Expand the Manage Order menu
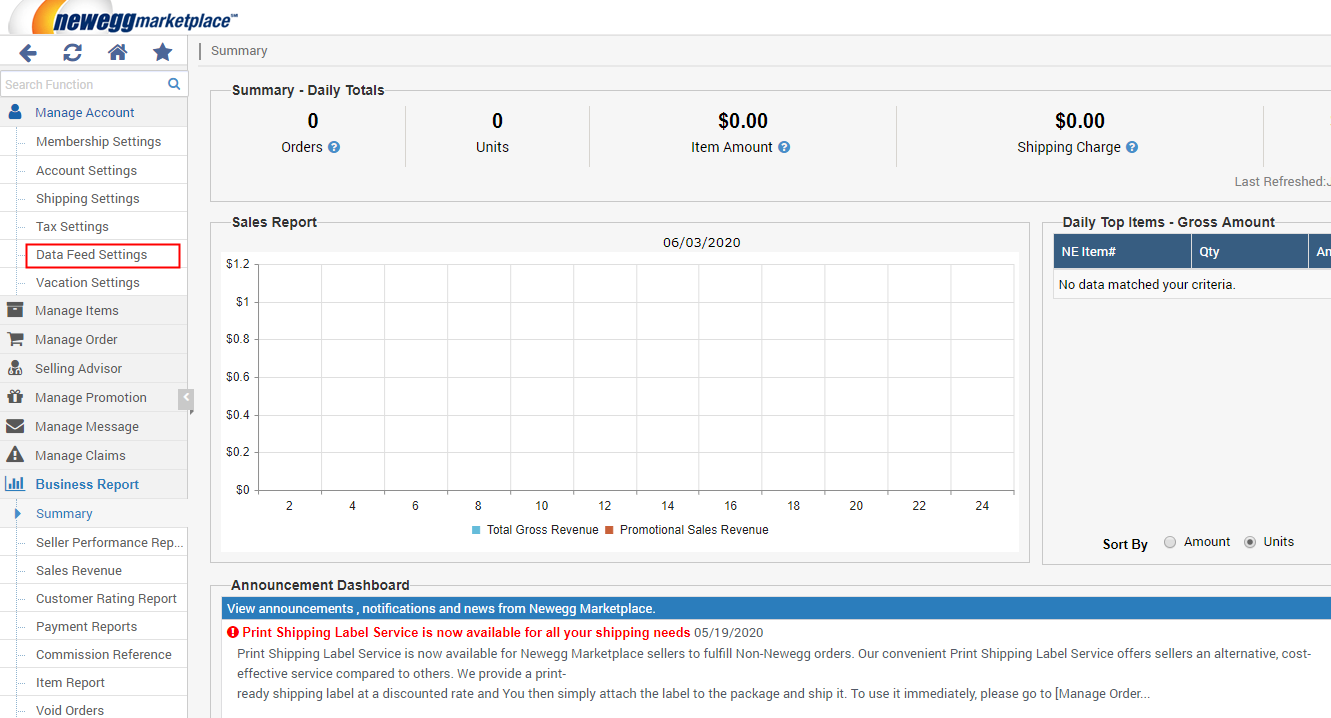The width and height of the screenshot is (1331, 718). pyautogui.click(x=93, y=339)
